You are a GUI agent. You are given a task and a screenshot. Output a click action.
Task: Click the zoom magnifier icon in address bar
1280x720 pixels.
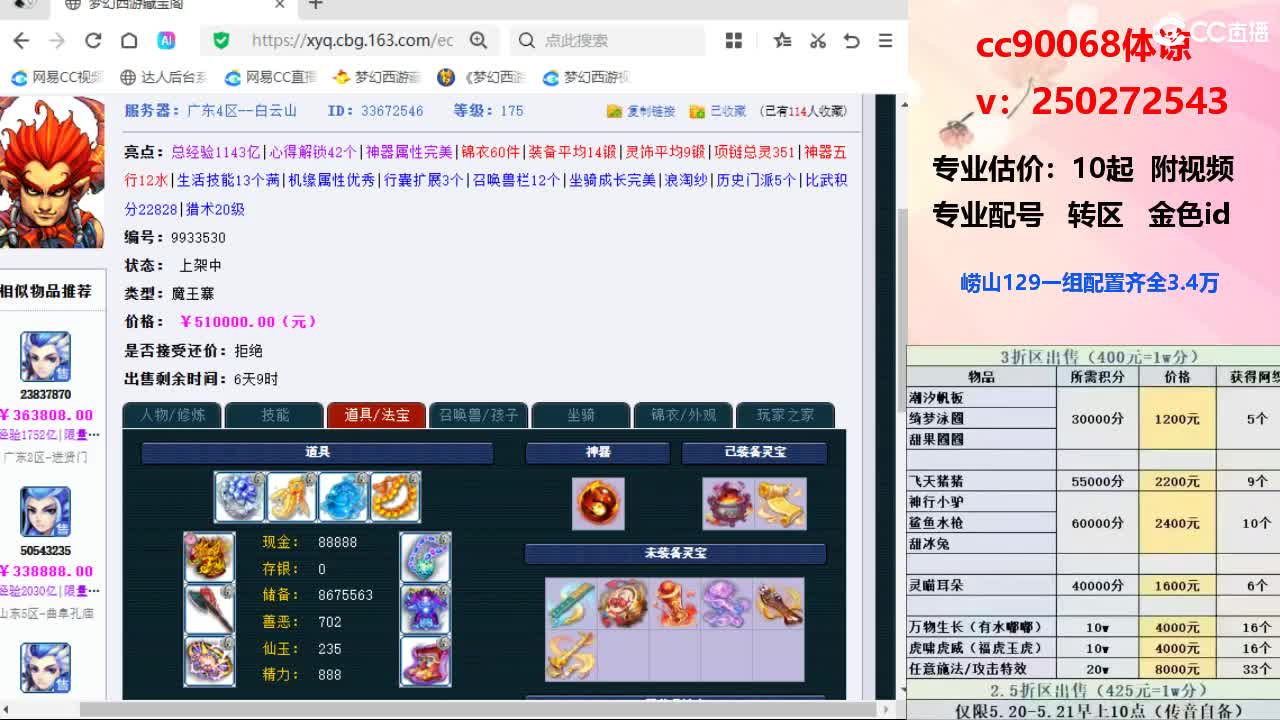[478, 40]
